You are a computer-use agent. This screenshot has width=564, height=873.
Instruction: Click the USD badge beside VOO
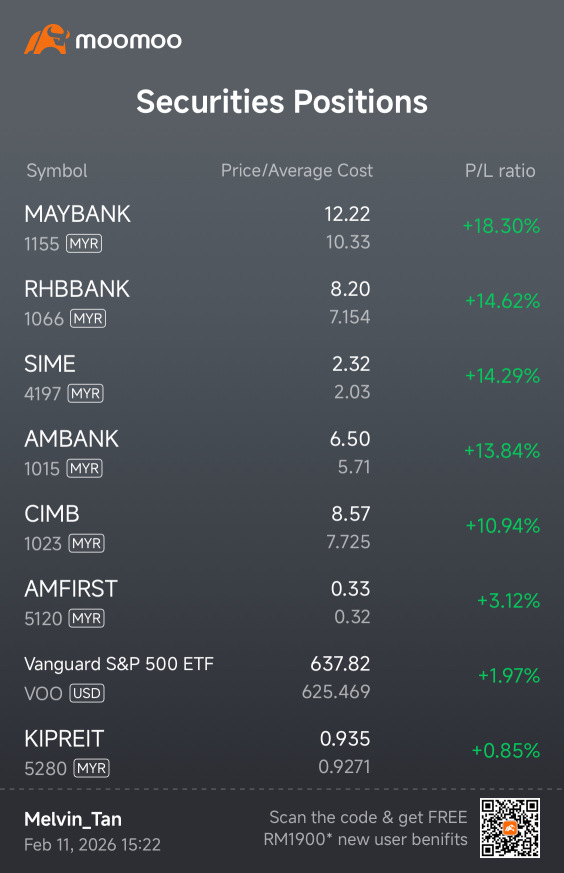click(87, 693)
